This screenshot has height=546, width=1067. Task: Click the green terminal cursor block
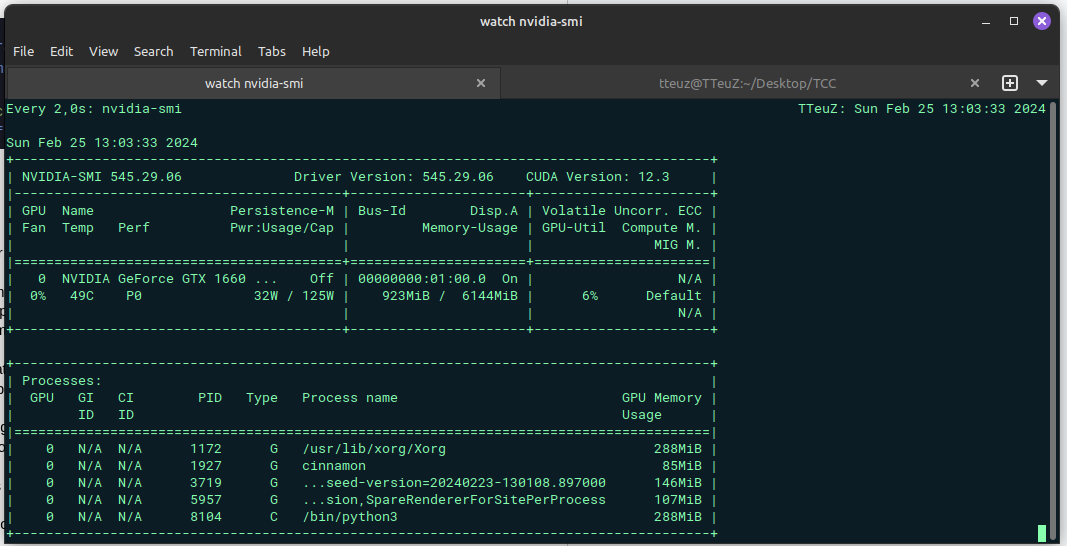[x=1041, y=533]
